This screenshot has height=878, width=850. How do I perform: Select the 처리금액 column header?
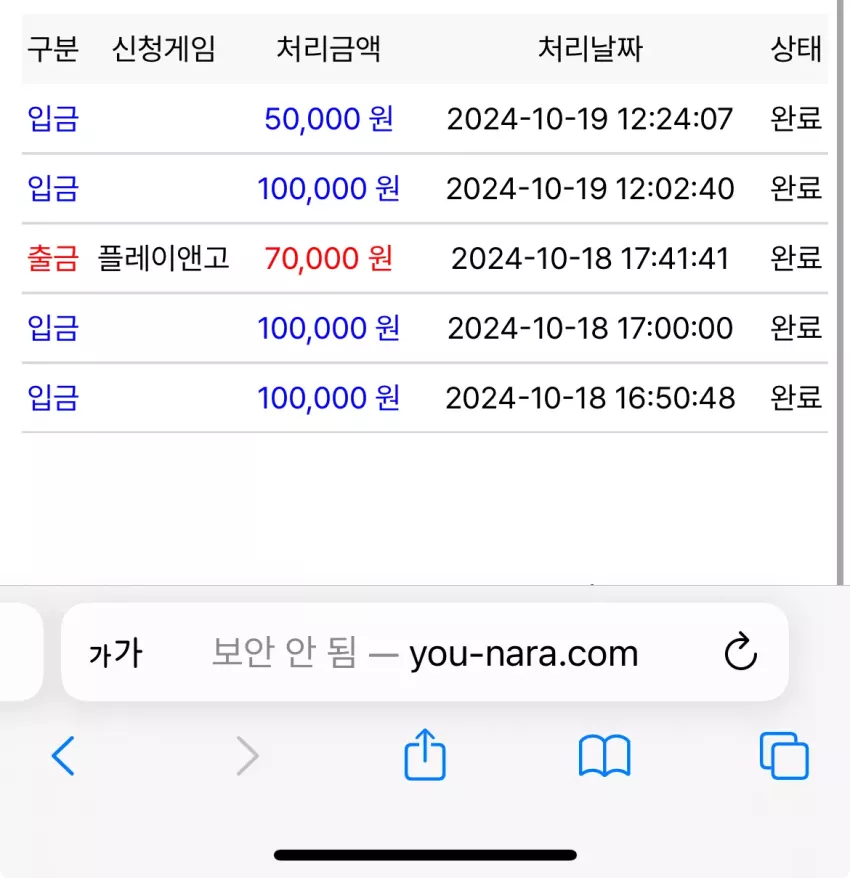pos(329,49)
